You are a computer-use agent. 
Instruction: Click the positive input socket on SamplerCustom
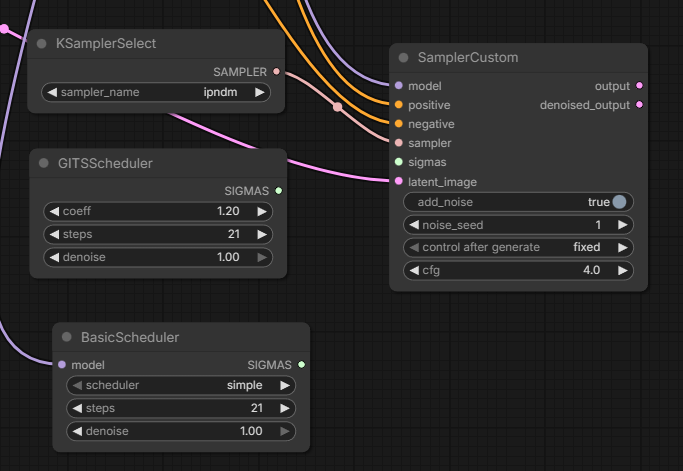point(399,105)
